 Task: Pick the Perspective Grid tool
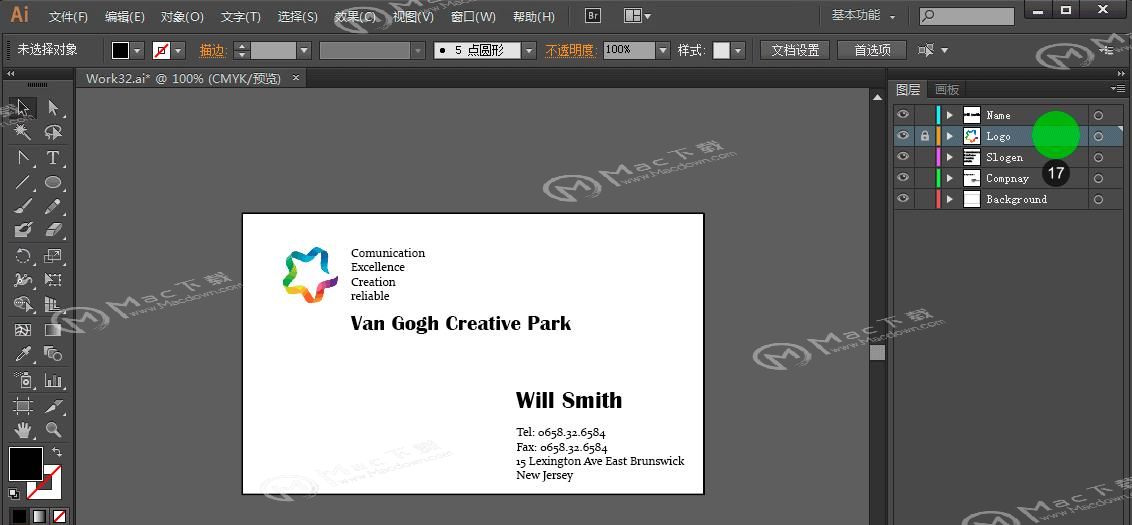coord(53,304)
